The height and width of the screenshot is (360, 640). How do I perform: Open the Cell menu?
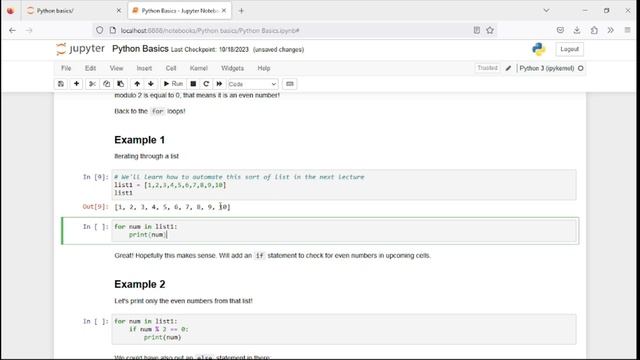tap(171, 68)
